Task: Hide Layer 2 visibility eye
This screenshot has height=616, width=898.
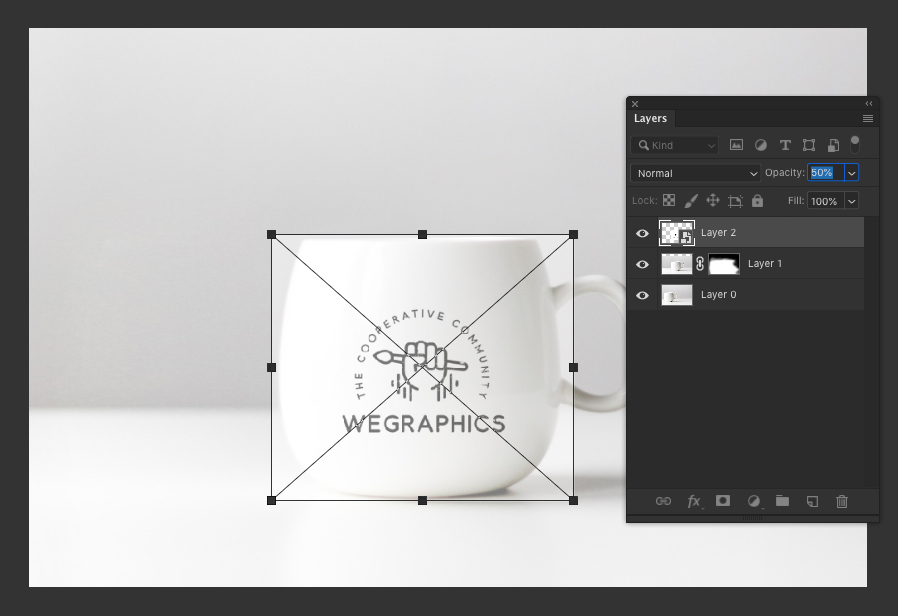Action: click(x=642, y=233)
